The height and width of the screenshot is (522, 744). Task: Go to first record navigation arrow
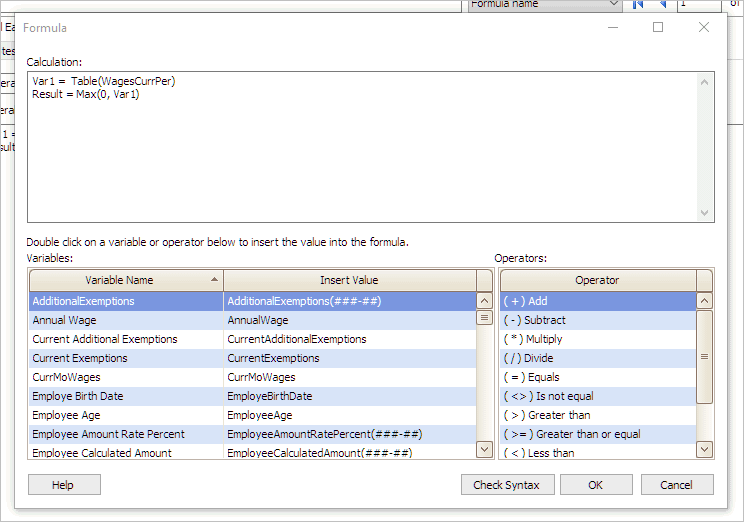tap(637, 5)
